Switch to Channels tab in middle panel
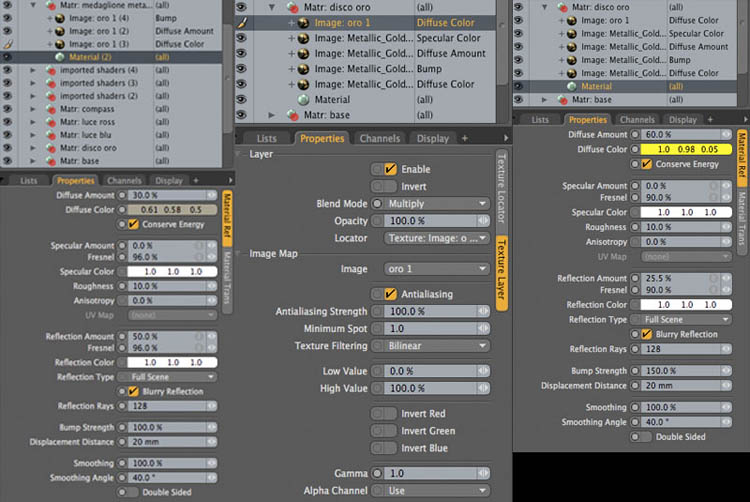 coord(380,139)
